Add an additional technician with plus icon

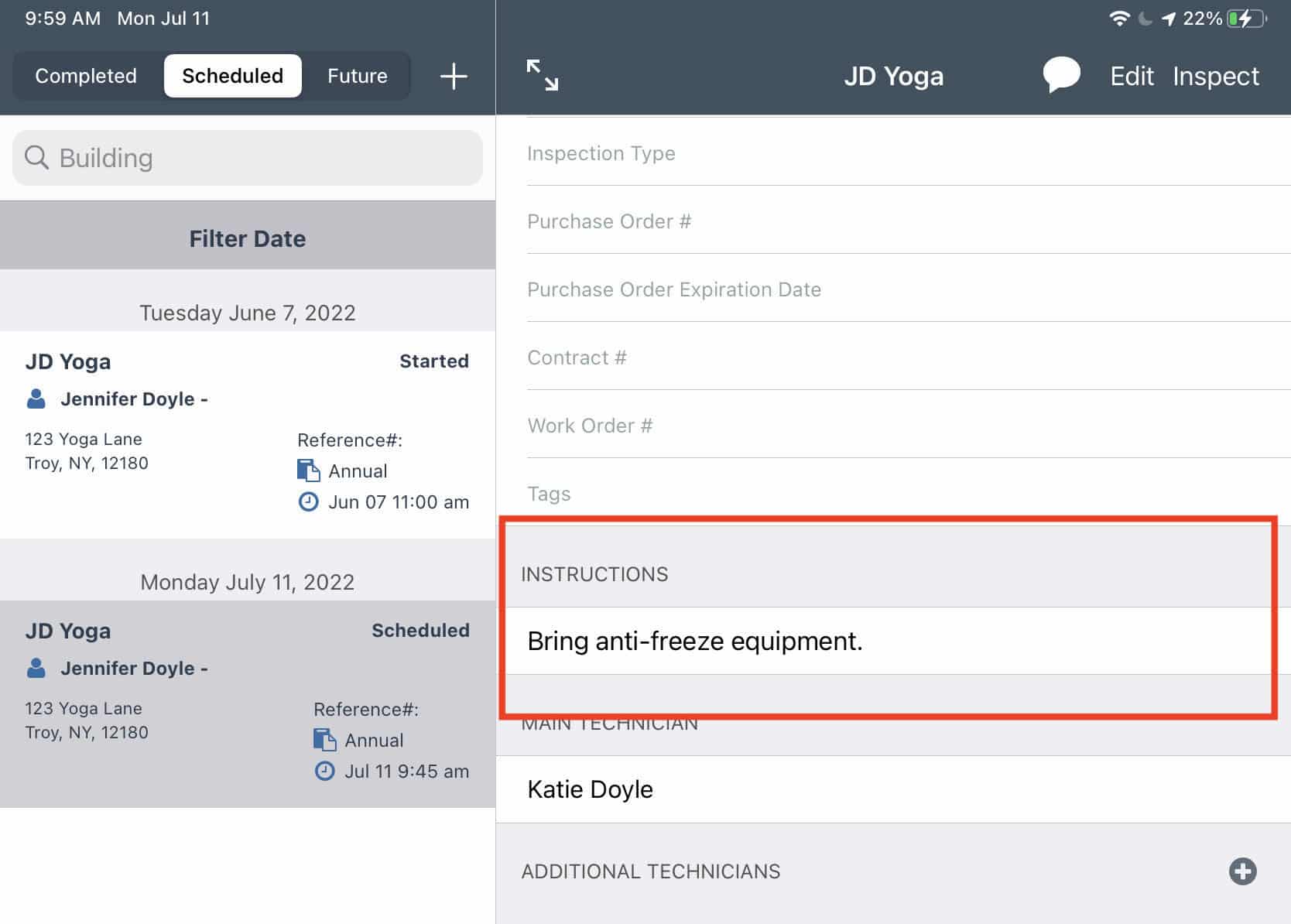pyautogui.click(x=1242, y=871)
